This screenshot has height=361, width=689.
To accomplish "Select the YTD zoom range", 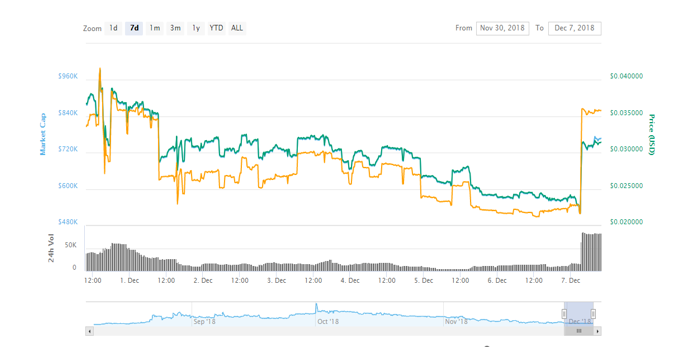I will tap(216, 28).
